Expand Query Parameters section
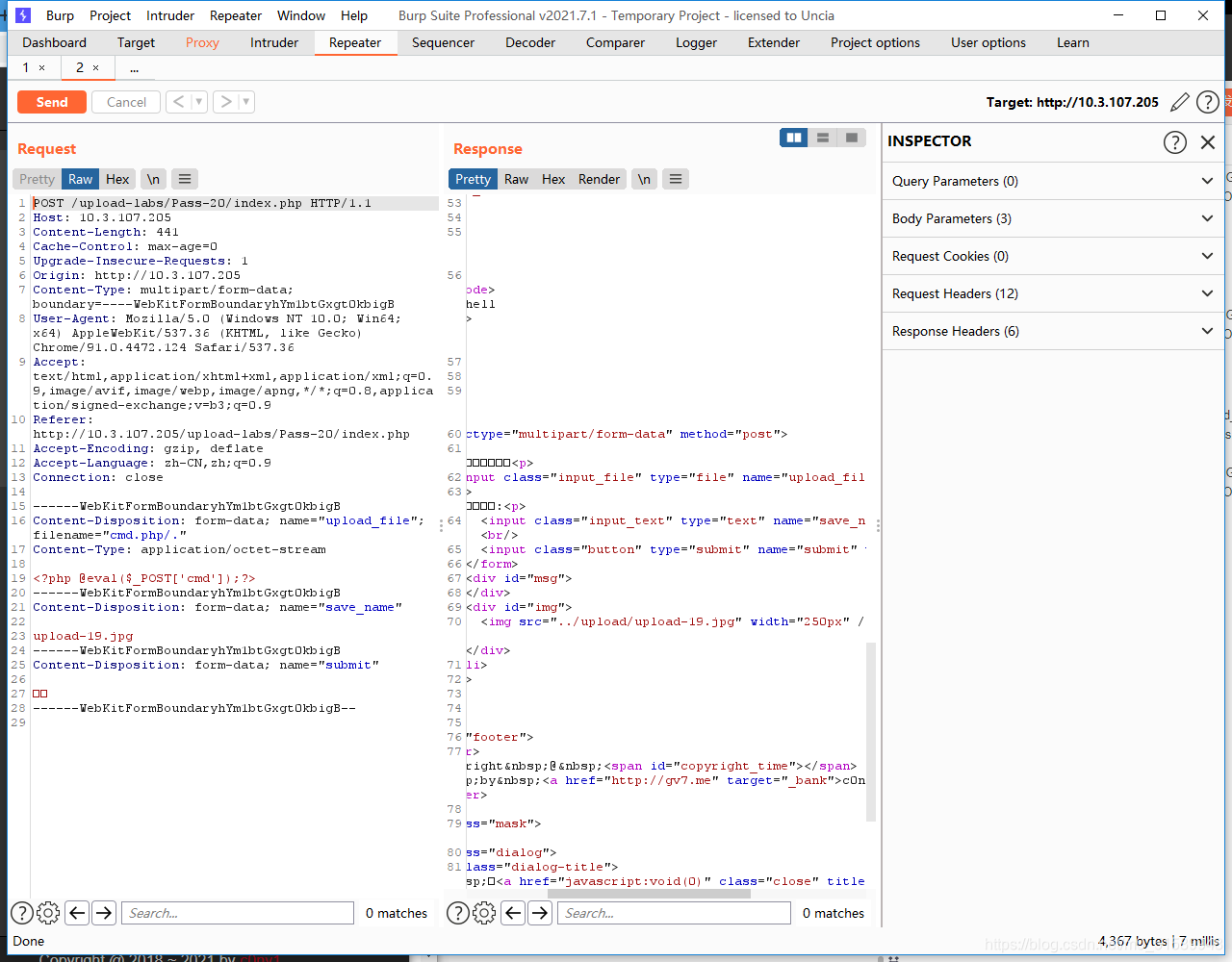This screenshot has width=1232, height=962. [1053, 181]
